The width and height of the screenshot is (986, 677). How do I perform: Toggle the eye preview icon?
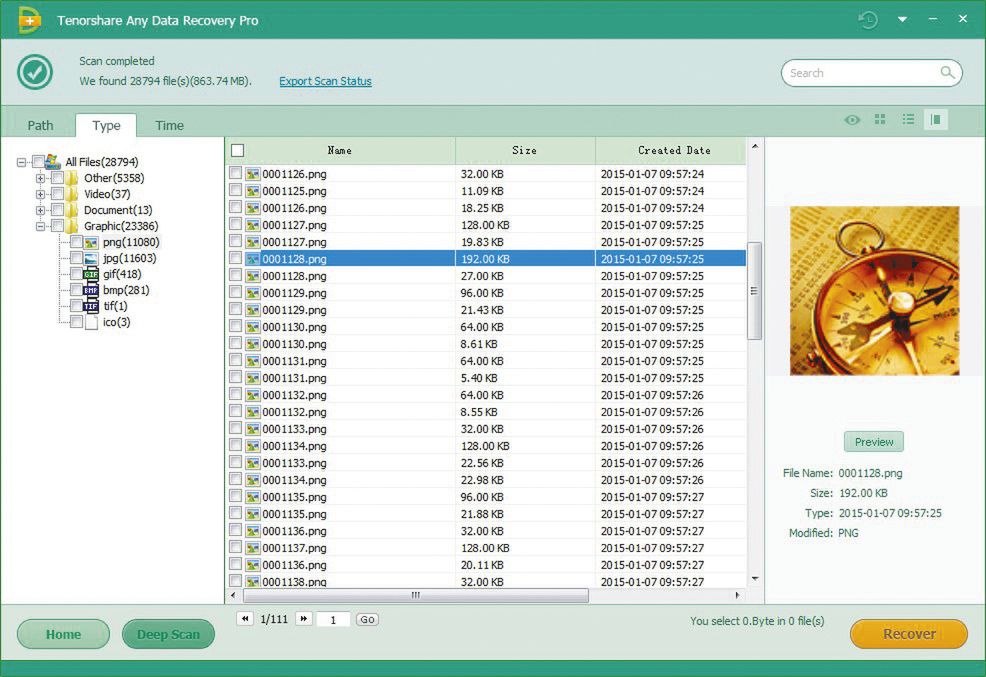pos(852,120)
